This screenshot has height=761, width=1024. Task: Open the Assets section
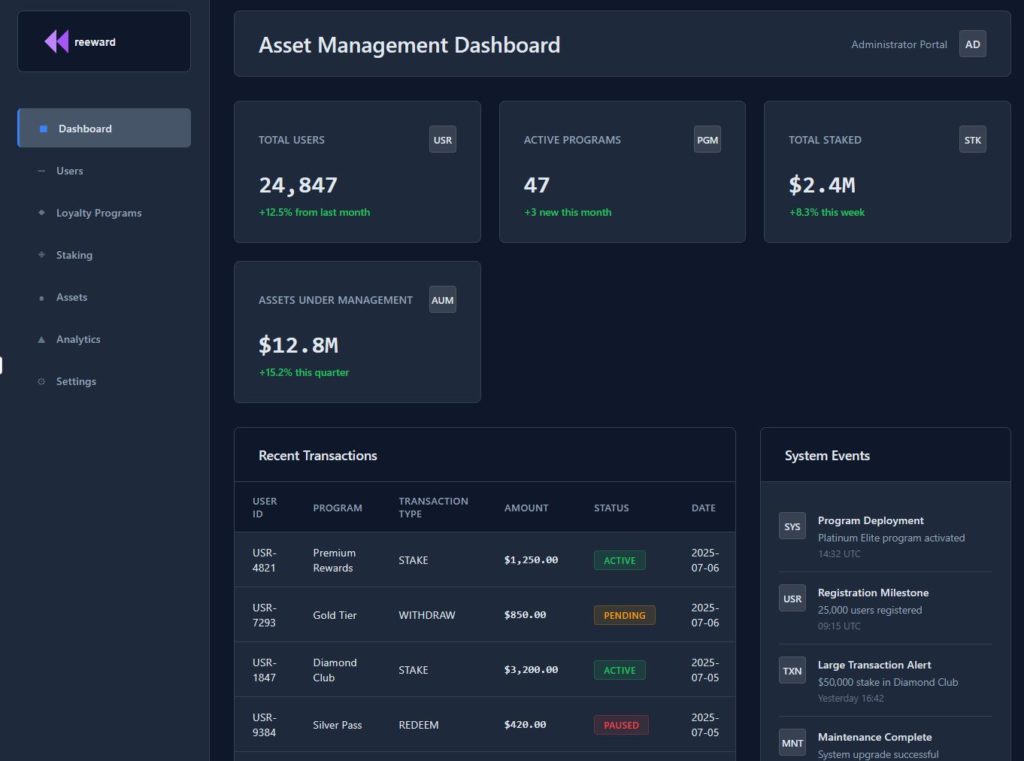click(104, 297)
